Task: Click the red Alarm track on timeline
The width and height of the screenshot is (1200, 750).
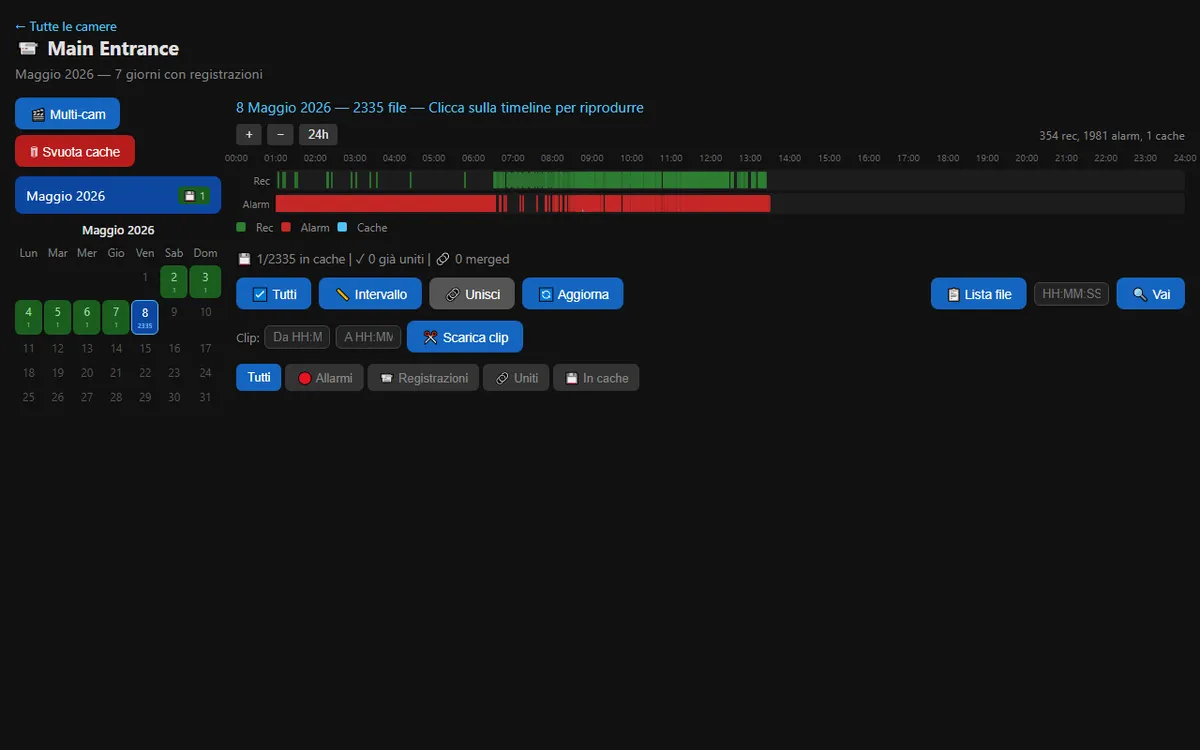Action: point(730,203)
